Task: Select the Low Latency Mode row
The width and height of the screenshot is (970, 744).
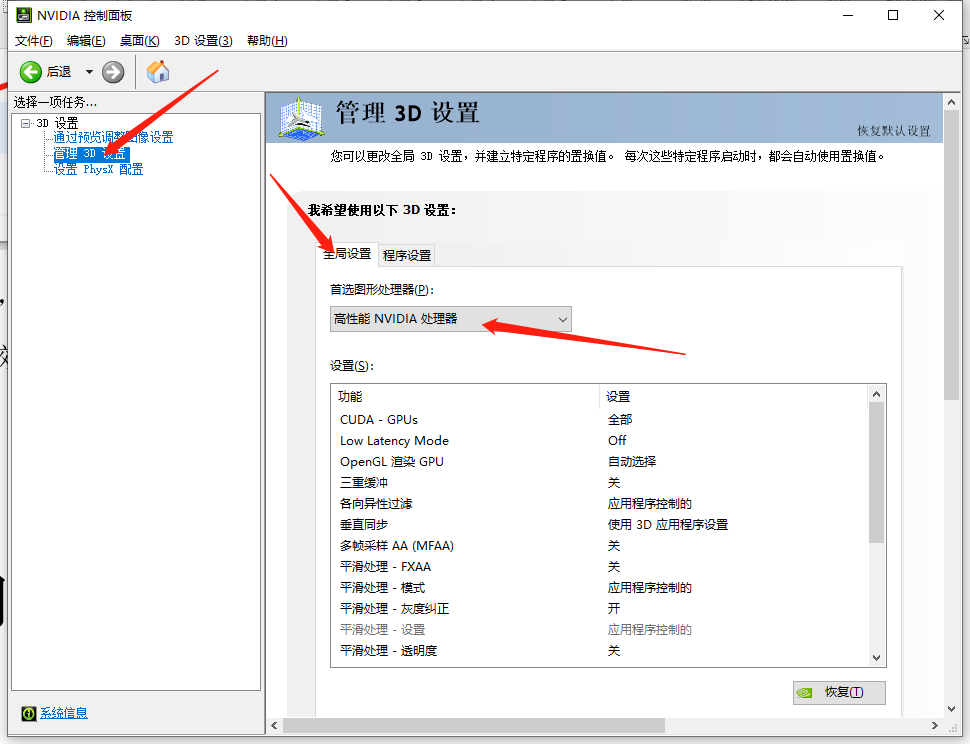Action: click(x=599, y=441)
